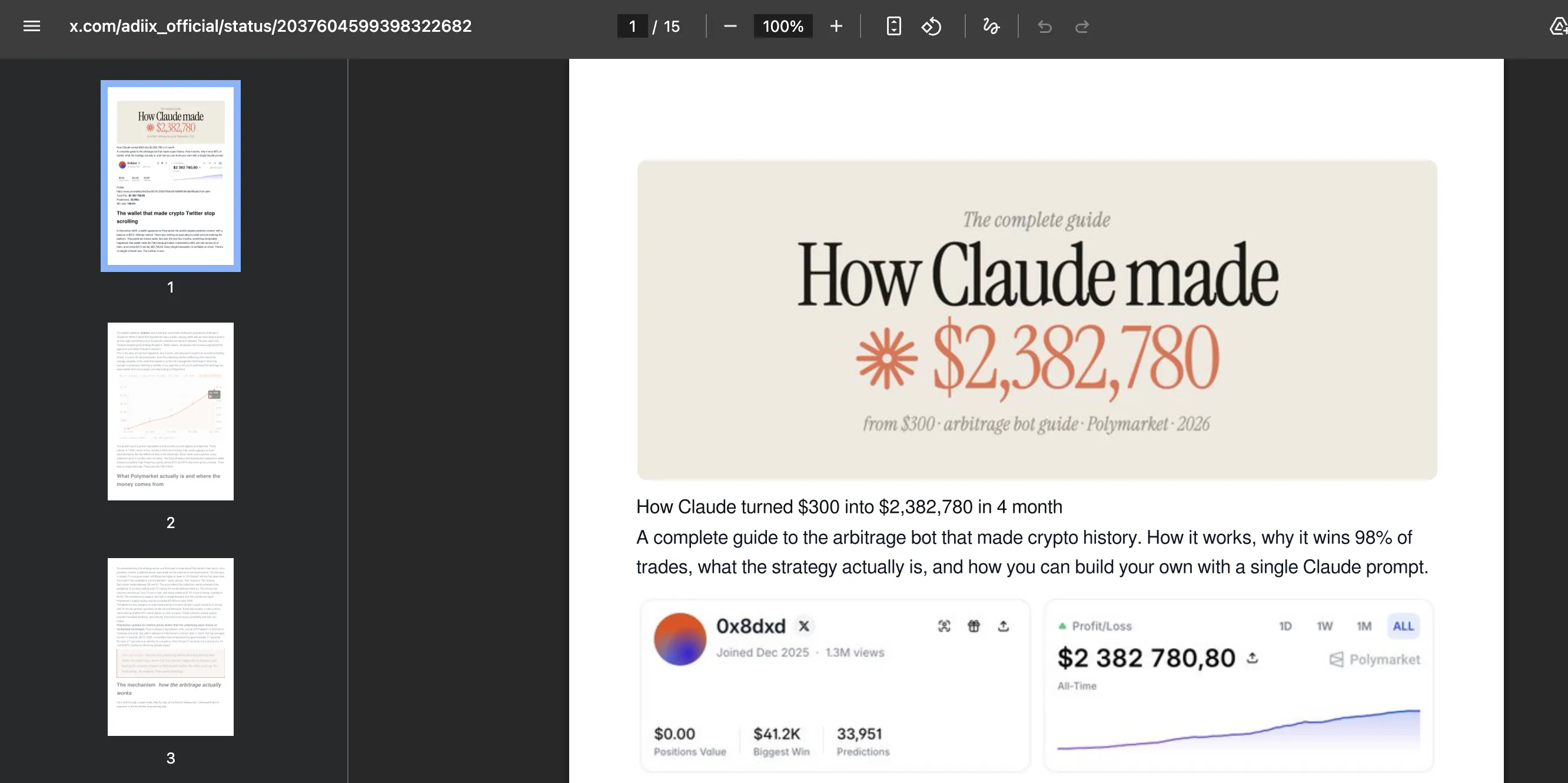The image size is (1568, 783).
Task: Click the "33,951" predictions value
Action: (859, 734)
